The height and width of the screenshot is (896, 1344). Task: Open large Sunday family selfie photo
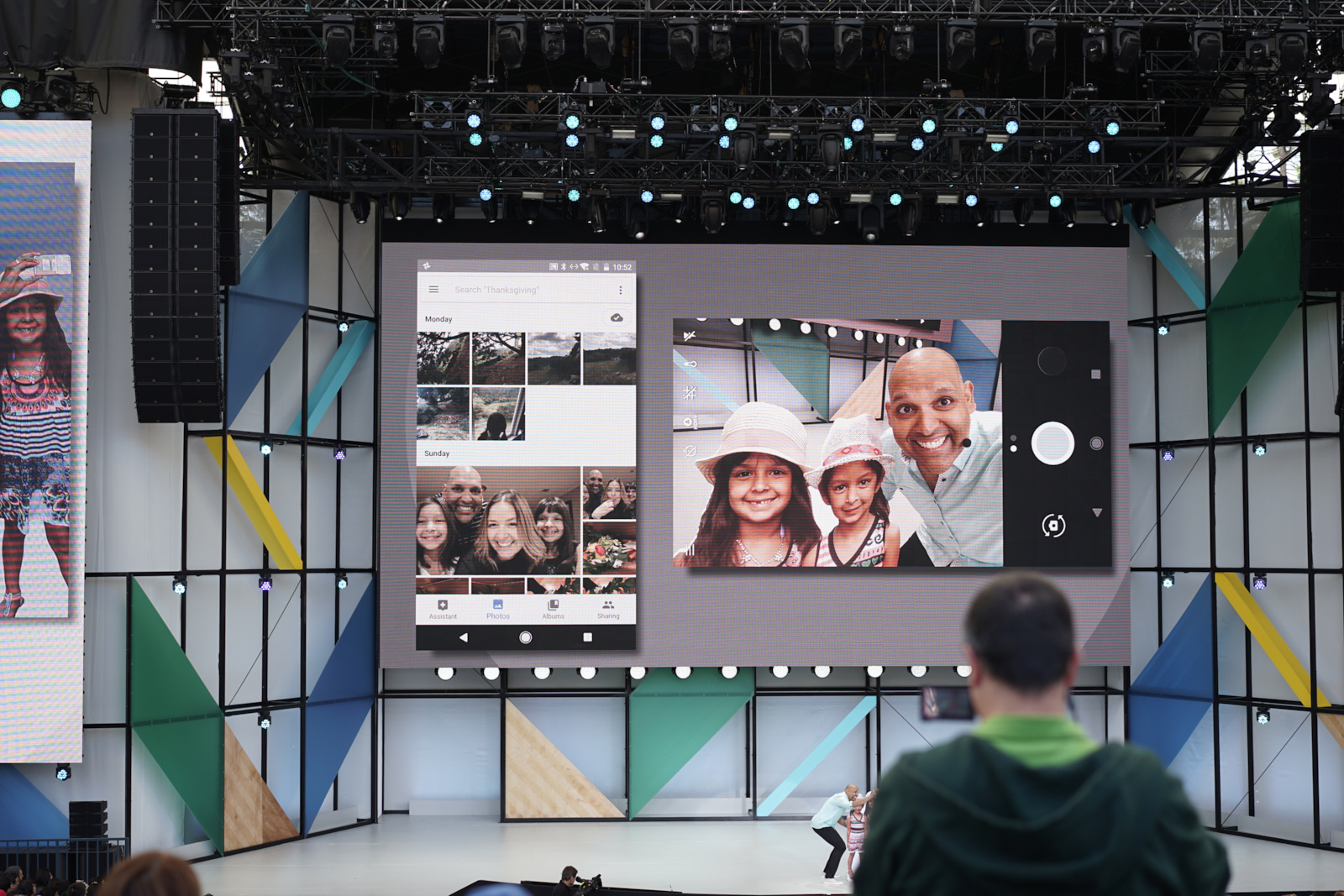[499, 520]
